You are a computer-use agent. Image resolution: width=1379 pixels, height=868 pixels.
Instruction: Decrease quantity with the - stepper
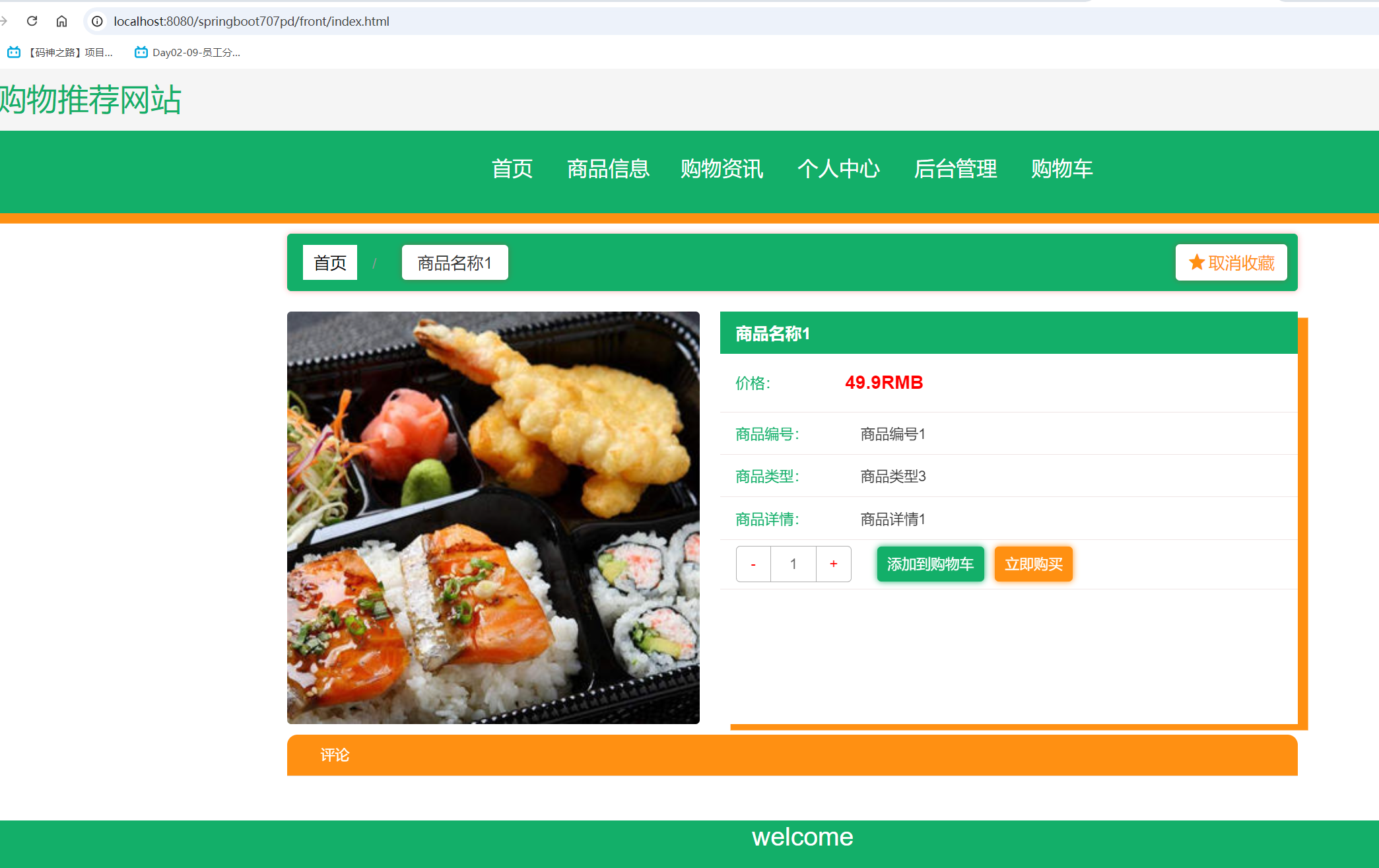(753, 564)
